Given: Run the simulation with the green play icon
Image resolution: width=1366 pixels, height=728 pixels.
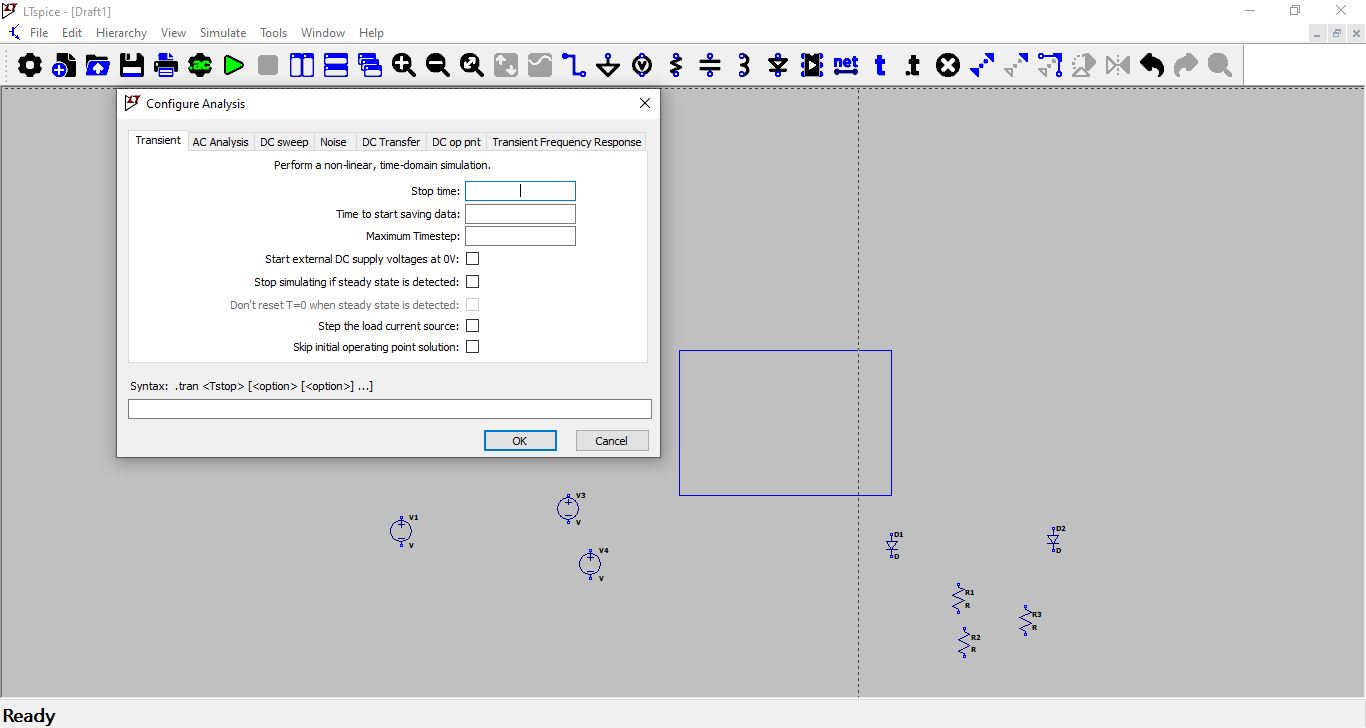Looking at the screenshot, I should [x=234, y=66].
